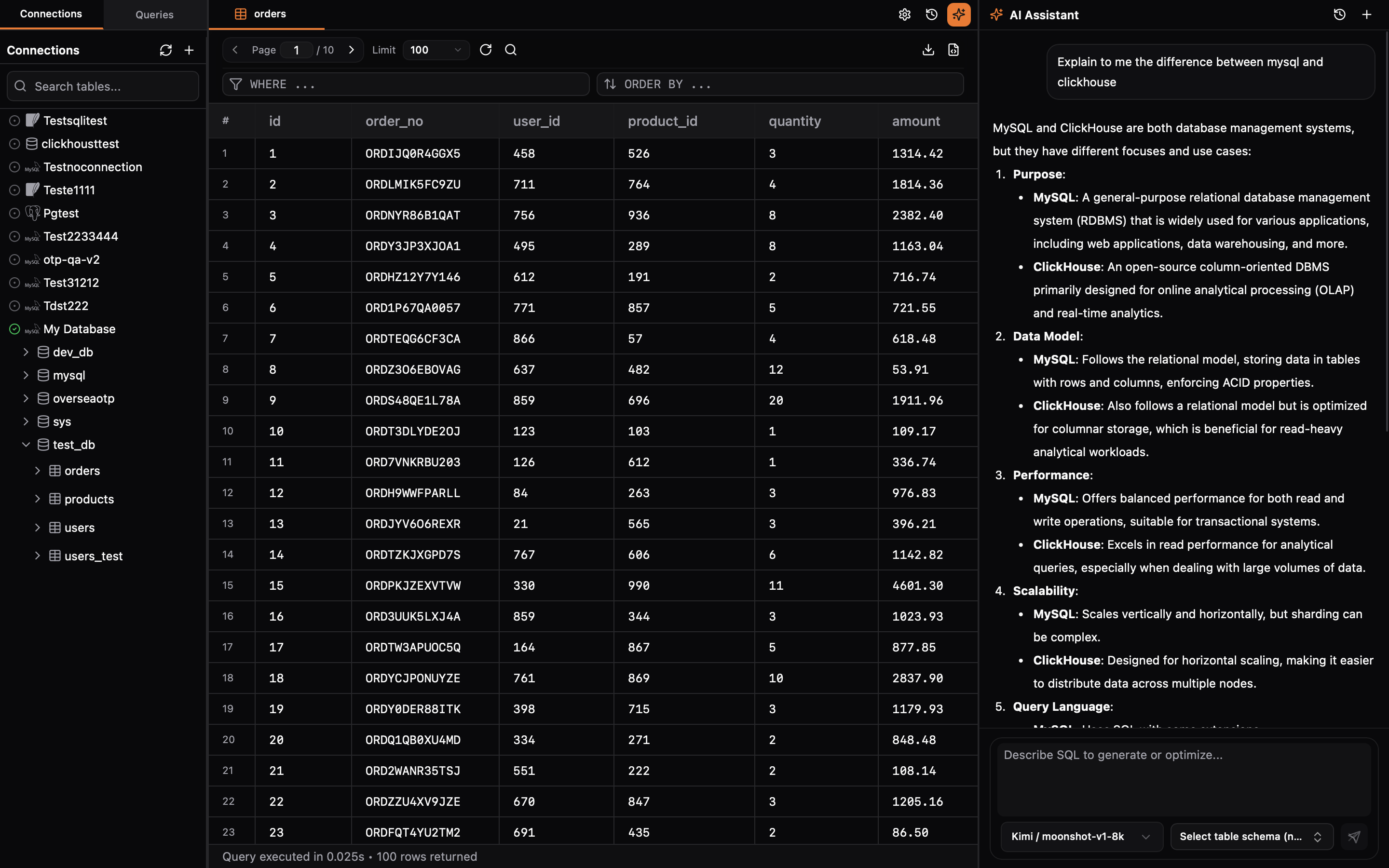The width and height of the screenshot is (1389, 868).
Task: Download the query results
Action: tap(927, 50)
